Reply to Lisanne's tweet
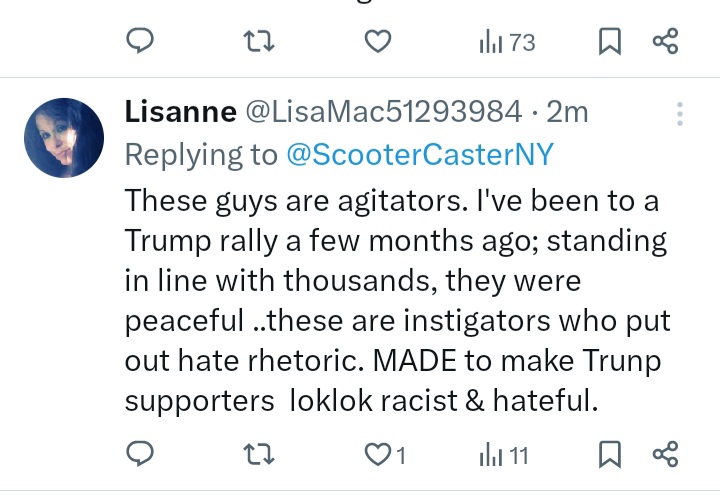The image size is (720, 499). [139, 455]
